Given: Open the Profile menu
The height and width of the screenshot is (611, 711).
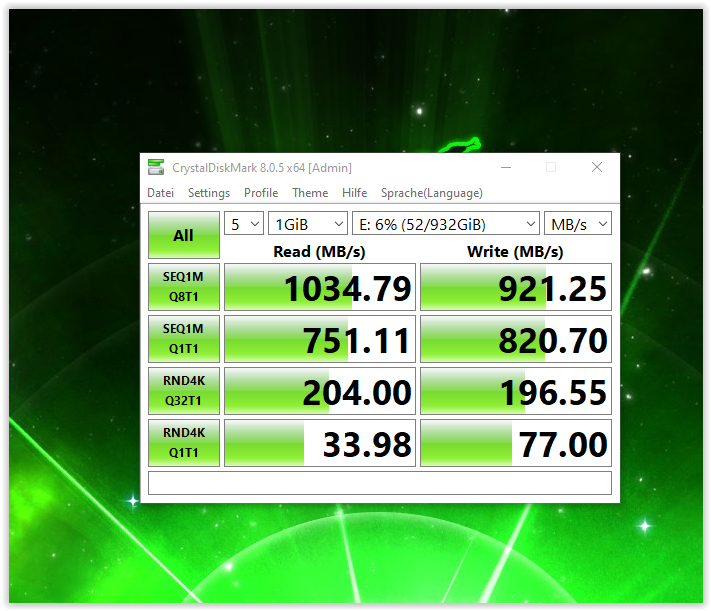Looking at the screenshot, I should tap(261, 193).
